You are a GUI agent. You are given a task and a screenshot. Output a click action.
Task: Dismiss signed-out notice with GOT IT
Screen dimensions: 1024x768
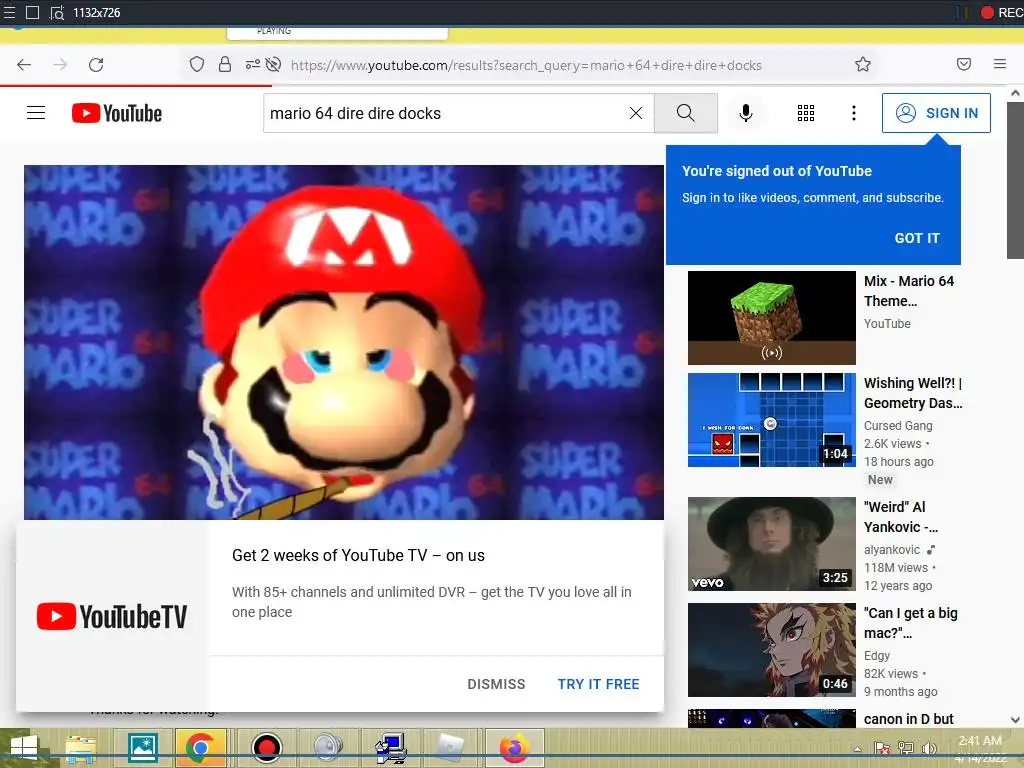(x=917, y=238)
